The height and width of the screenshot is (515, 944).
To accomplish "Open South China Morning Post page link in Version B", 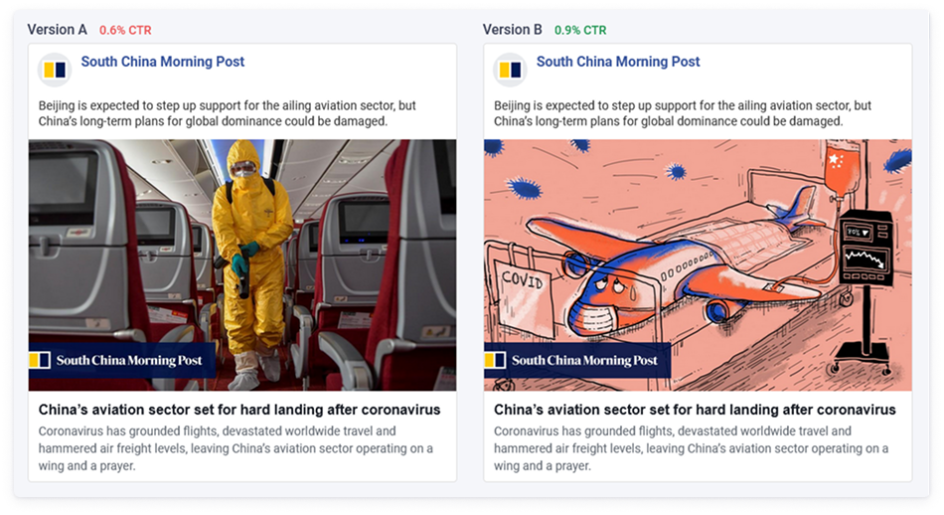I will [x=618, y=61].
